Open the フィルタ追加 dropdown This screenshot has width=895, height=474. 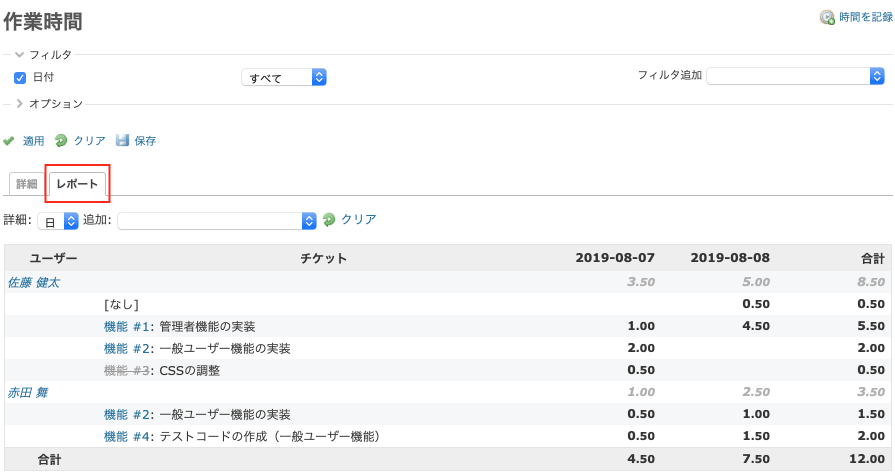(x=795, y=76)
